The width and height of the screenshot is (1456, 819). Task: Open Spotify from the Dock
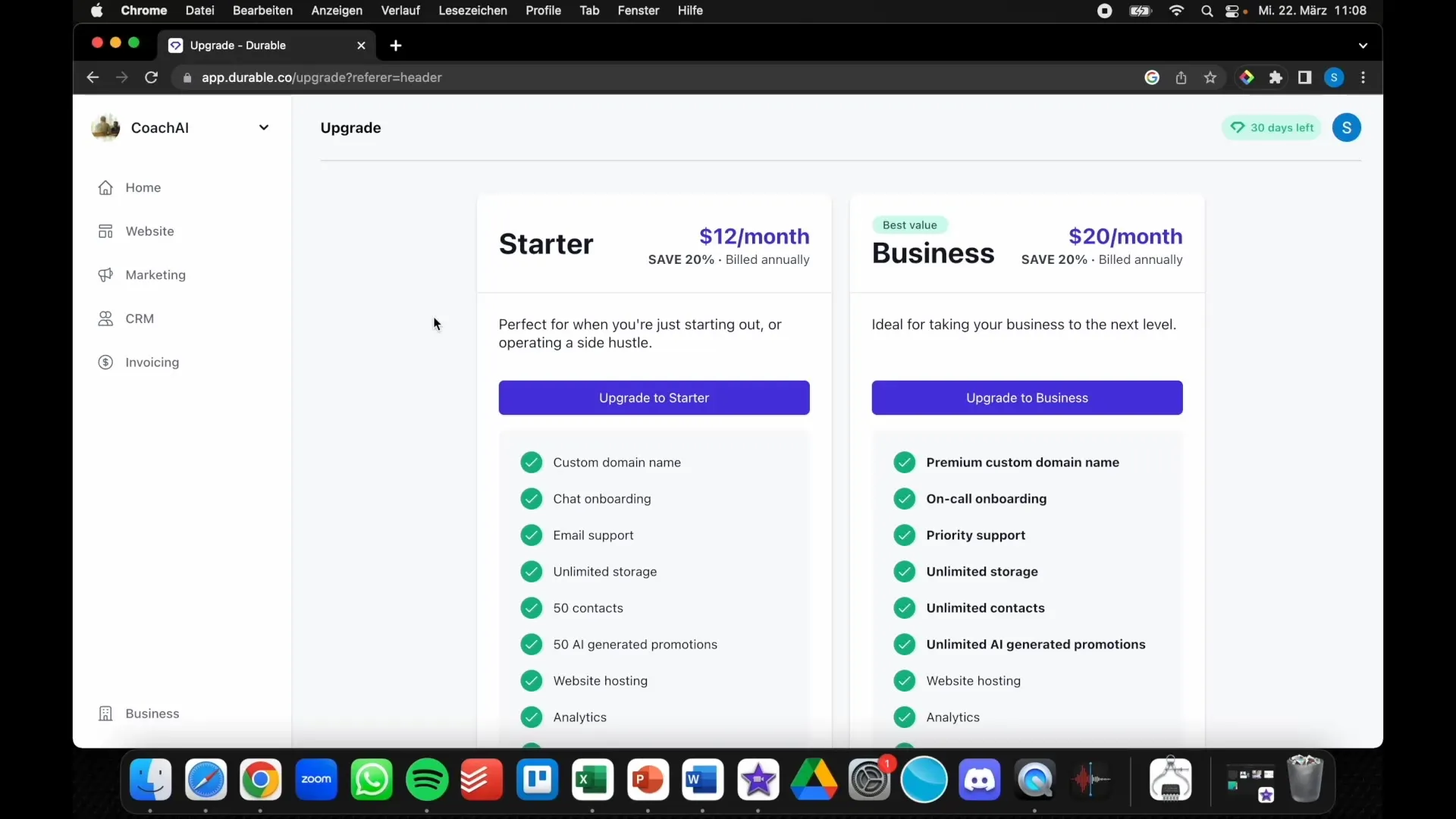(x=427, y=780)
